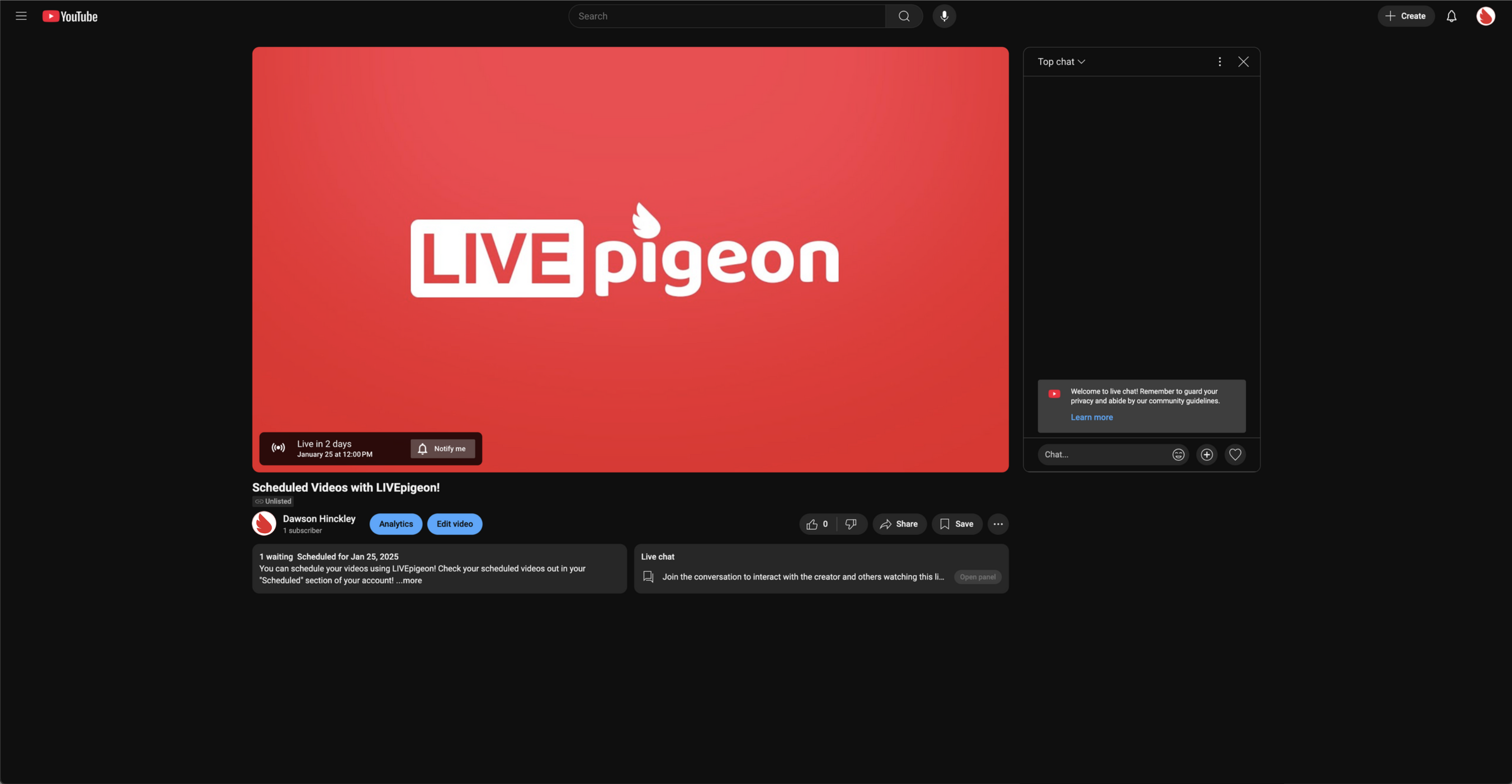The image size is (1512, 784).
Task: Open the chat emoji picker
Action: click(1178, 454)
